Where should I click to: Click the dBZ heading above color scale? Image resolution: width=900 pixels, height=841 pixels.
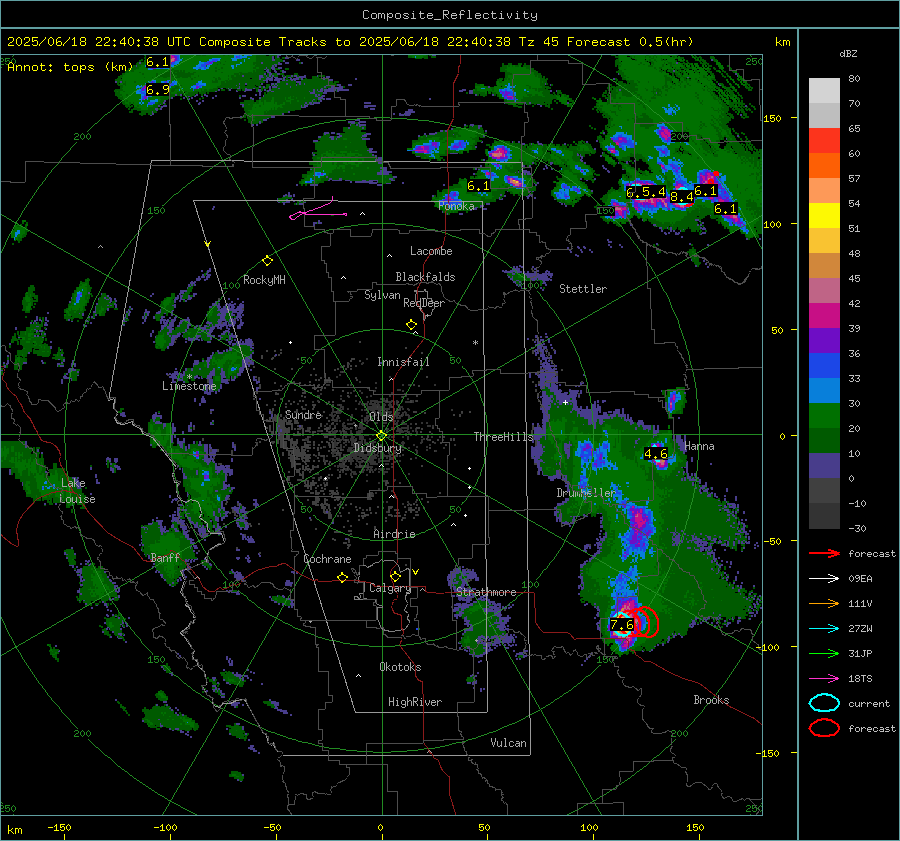(848, 54)
